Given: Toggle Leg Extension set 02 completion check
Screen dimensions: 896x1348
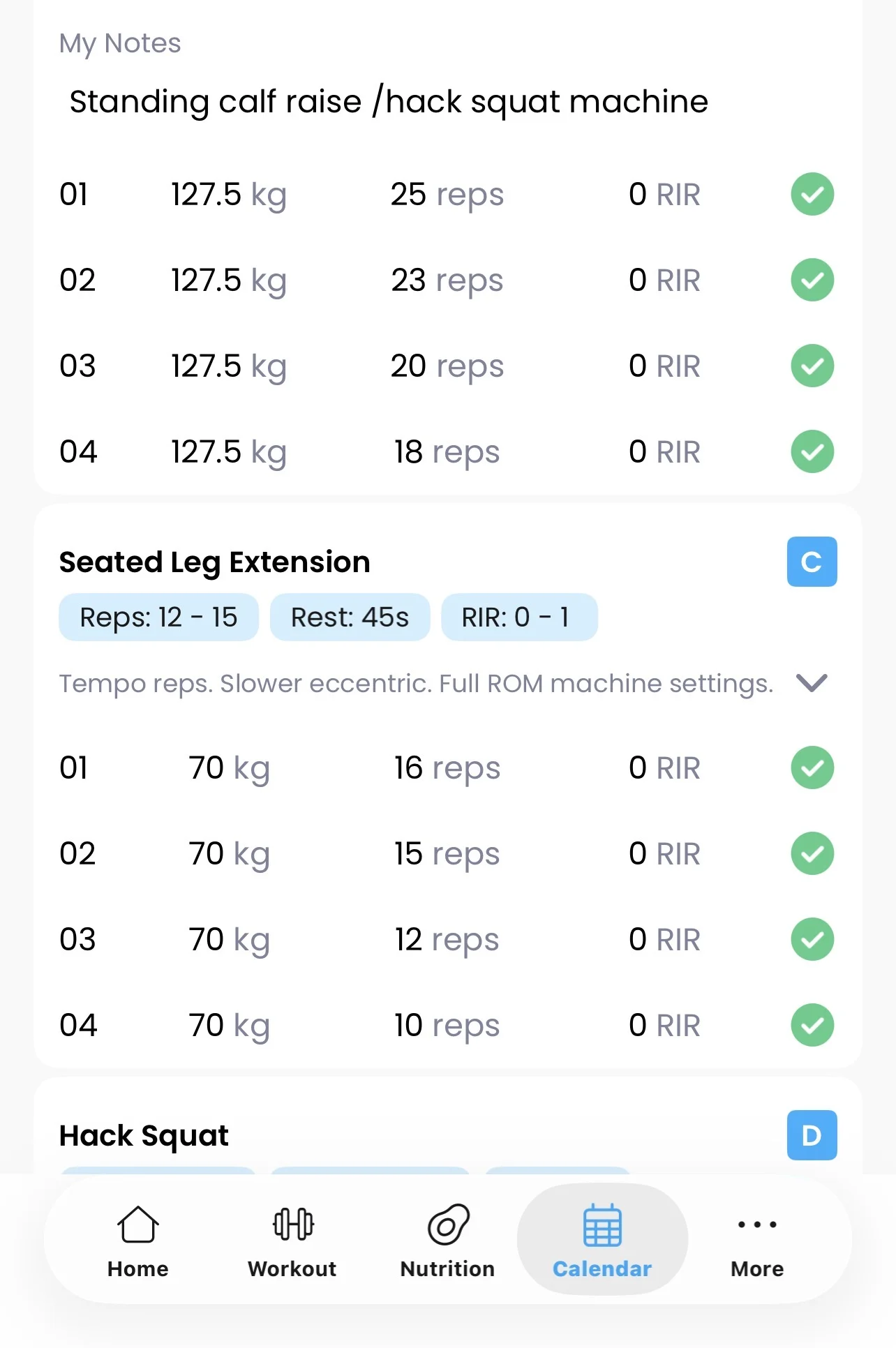Looking at the screenshot, I should pyautogui.click(x=812, y=853).
